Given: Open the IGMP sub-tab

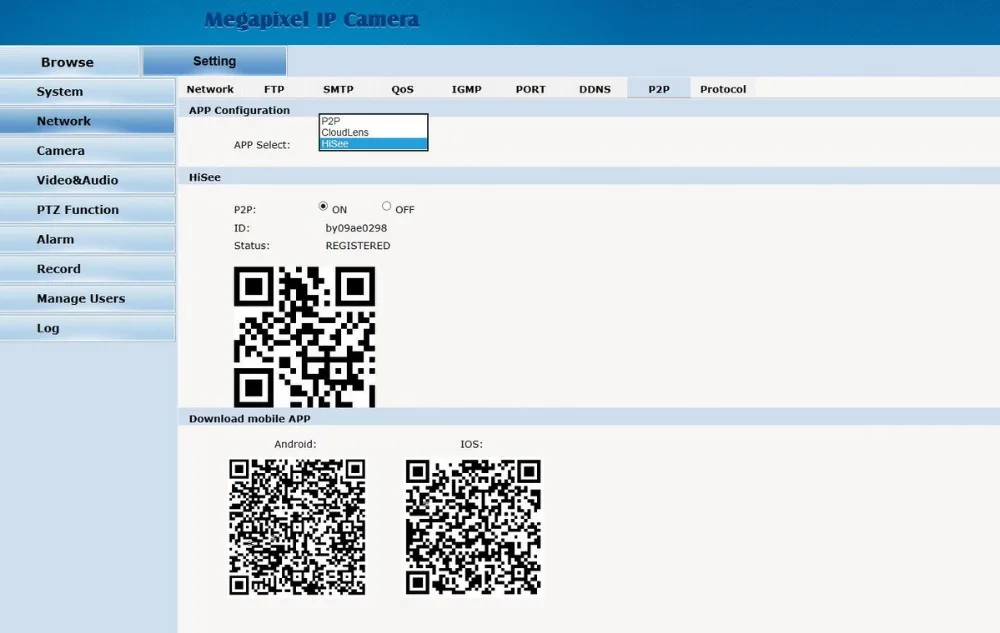Looking at the screenshot, I should pos(466,89).
